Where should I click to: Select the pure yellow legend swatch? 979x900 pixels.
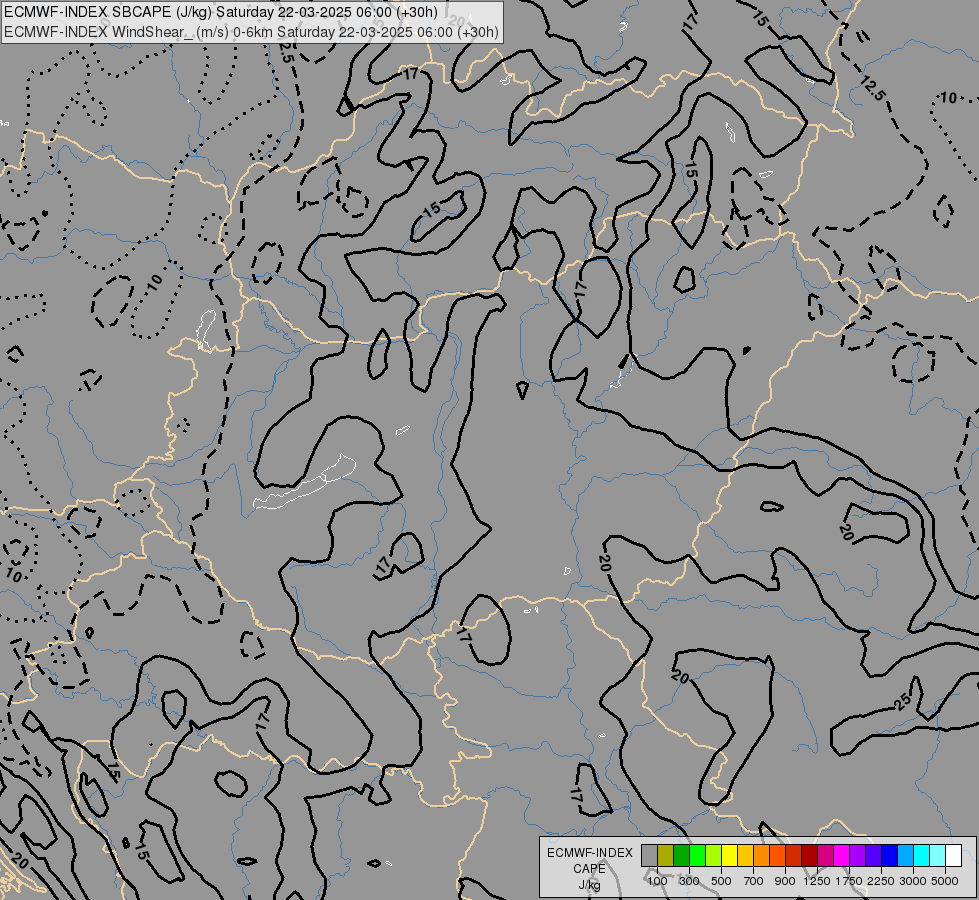(x=729, y=856)
